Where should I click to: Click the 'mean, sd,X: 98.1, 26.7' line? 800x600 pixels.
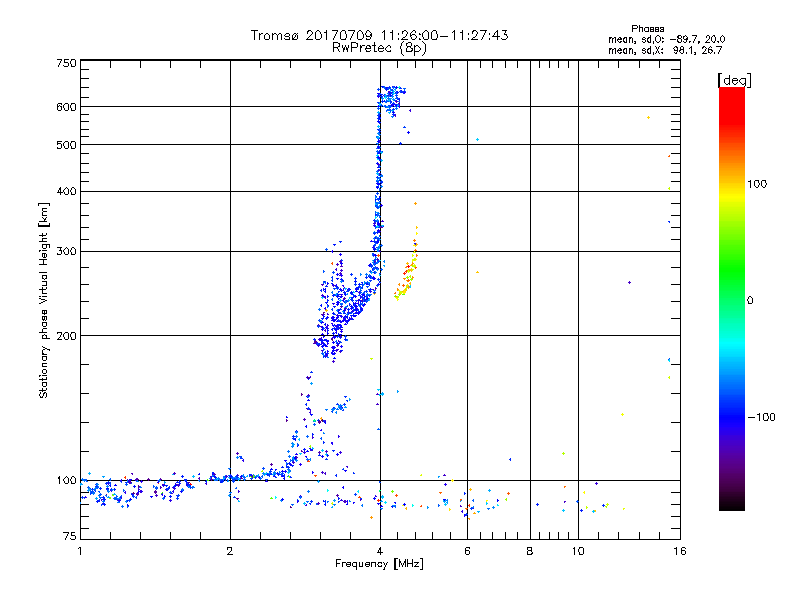[x=665, y=50]
